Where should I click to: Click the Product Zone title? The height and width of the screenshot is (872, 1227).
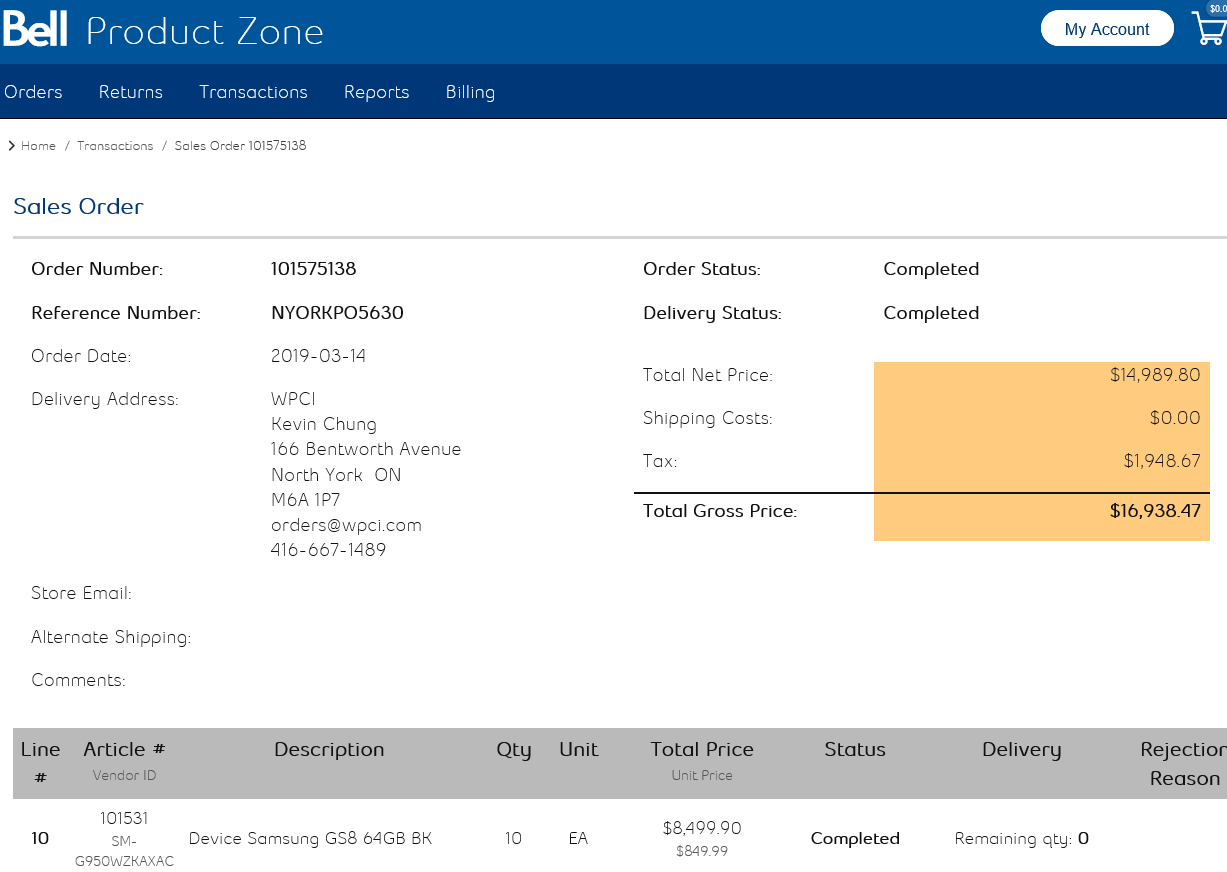click(x=205, y=31)
